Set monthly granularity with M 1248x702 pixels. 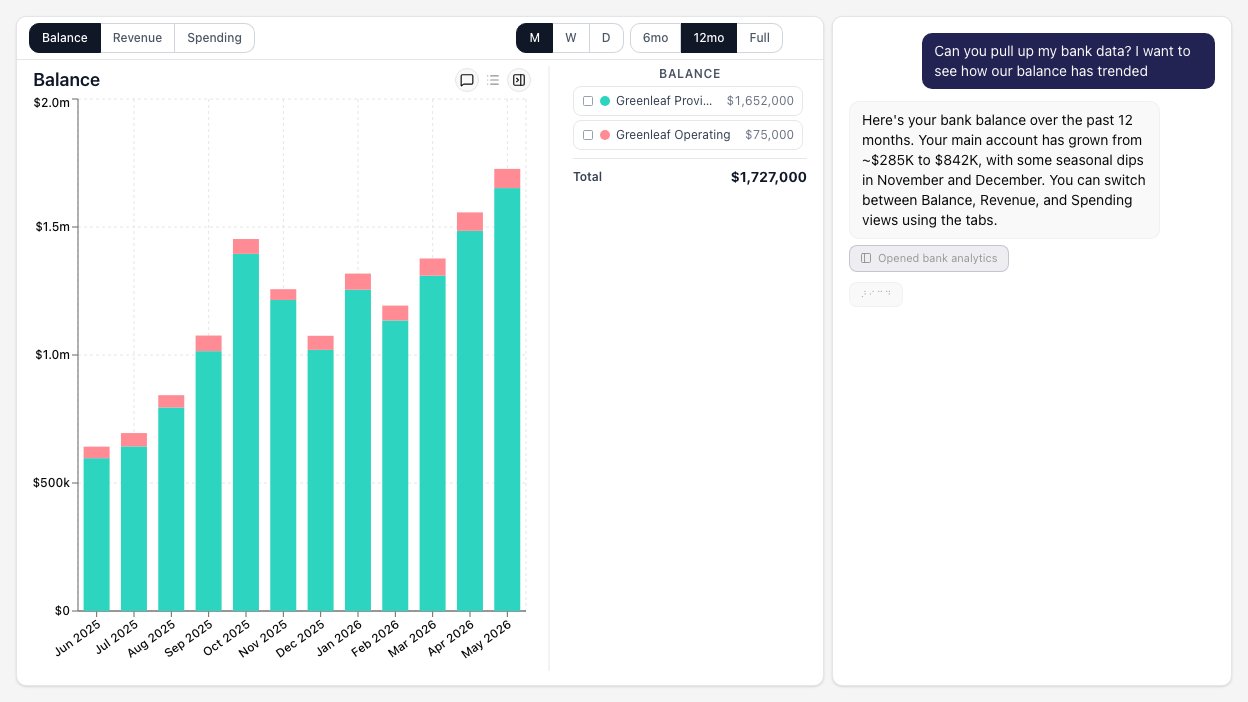[x=535, y=38]
